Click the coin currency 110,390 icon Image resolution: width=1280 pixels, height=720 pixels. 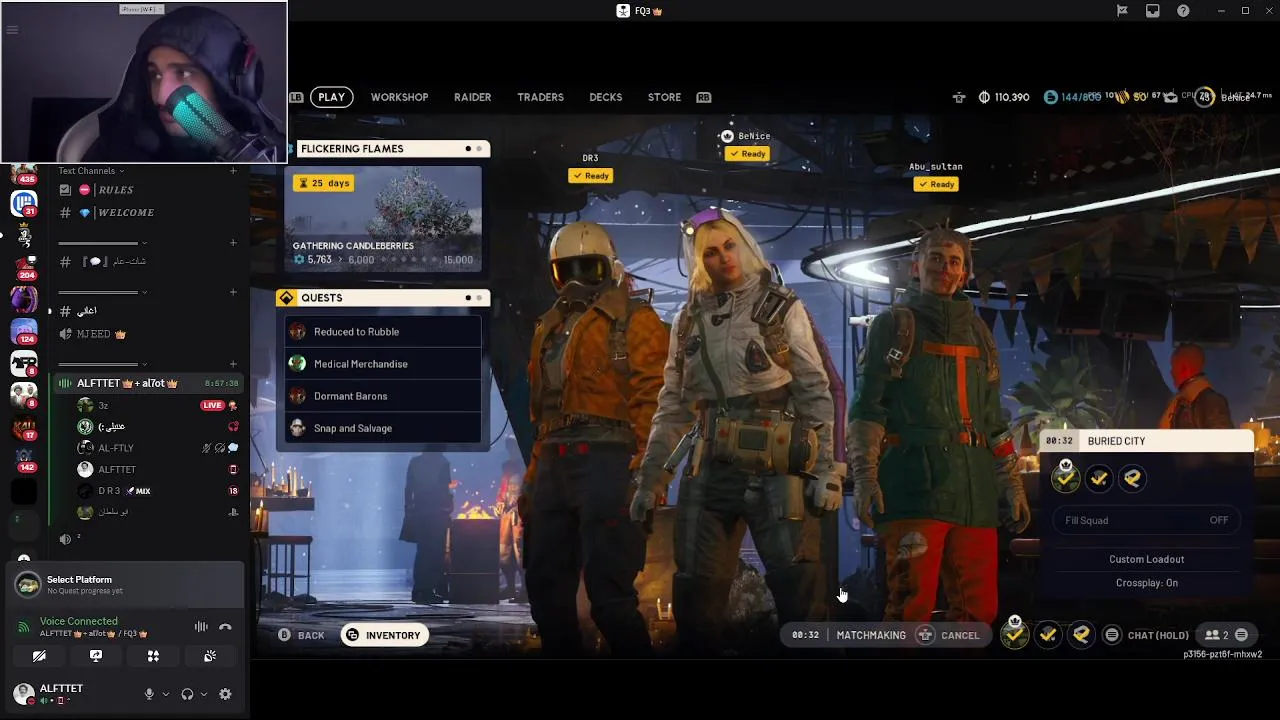tap(984, 97)
